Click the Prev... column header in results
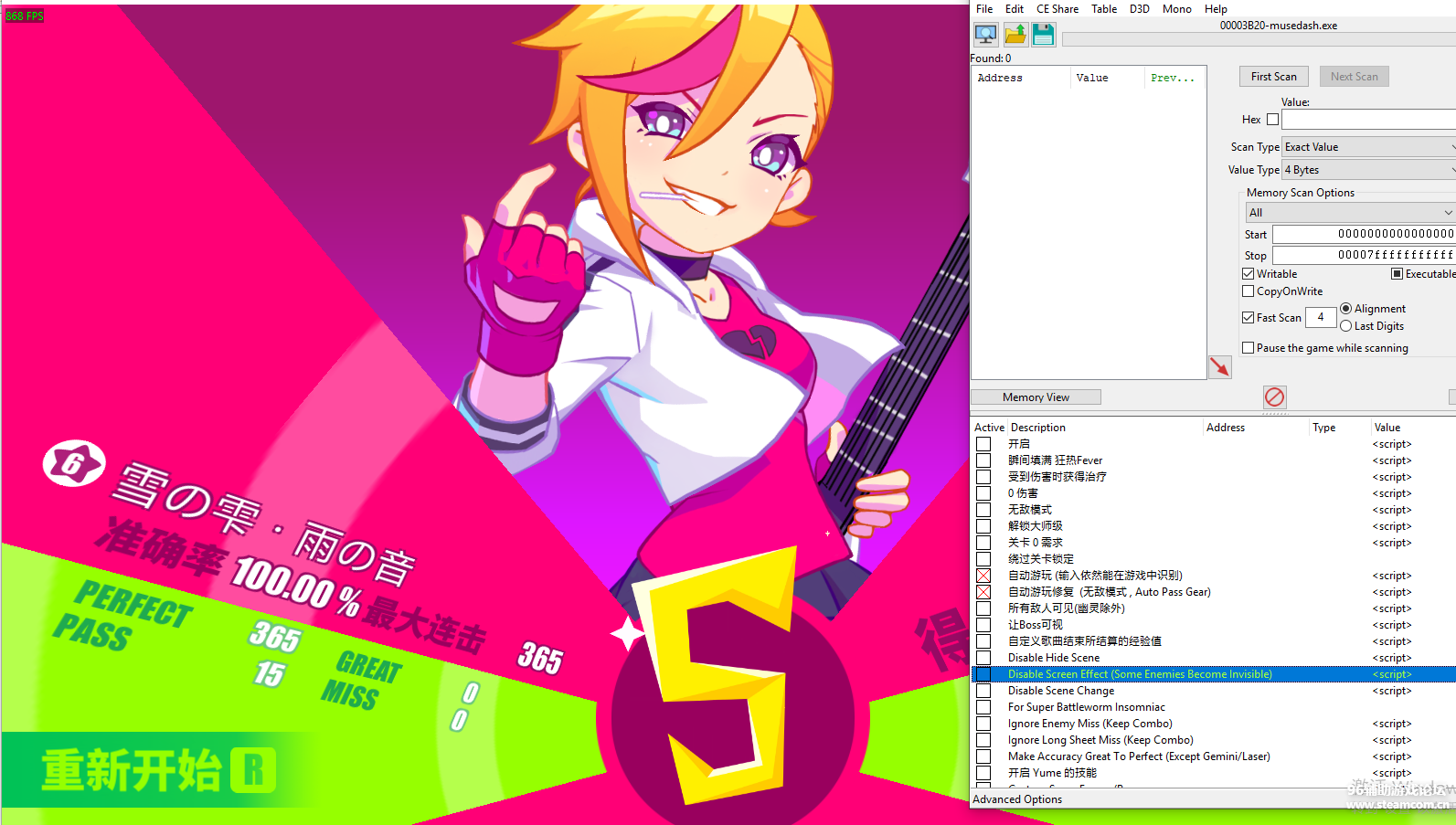Image resolution: width=1456 pixels, height=825 pixels. 1174,79
